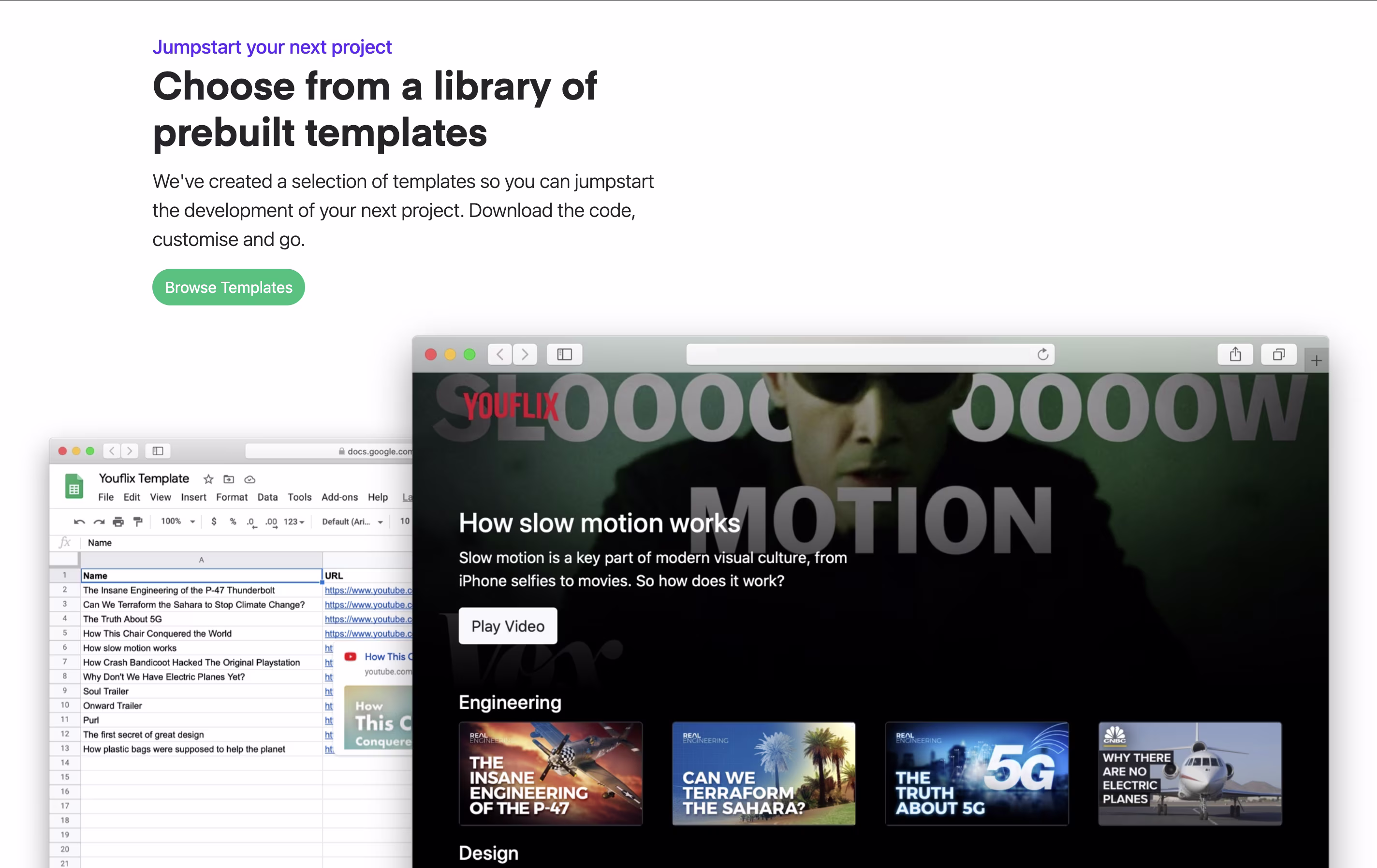This screenshot has height=868, width=1377.
Task: Open the P-47 engineering video thumbnail
Action: pyautogui.click(x=551, y=773)
